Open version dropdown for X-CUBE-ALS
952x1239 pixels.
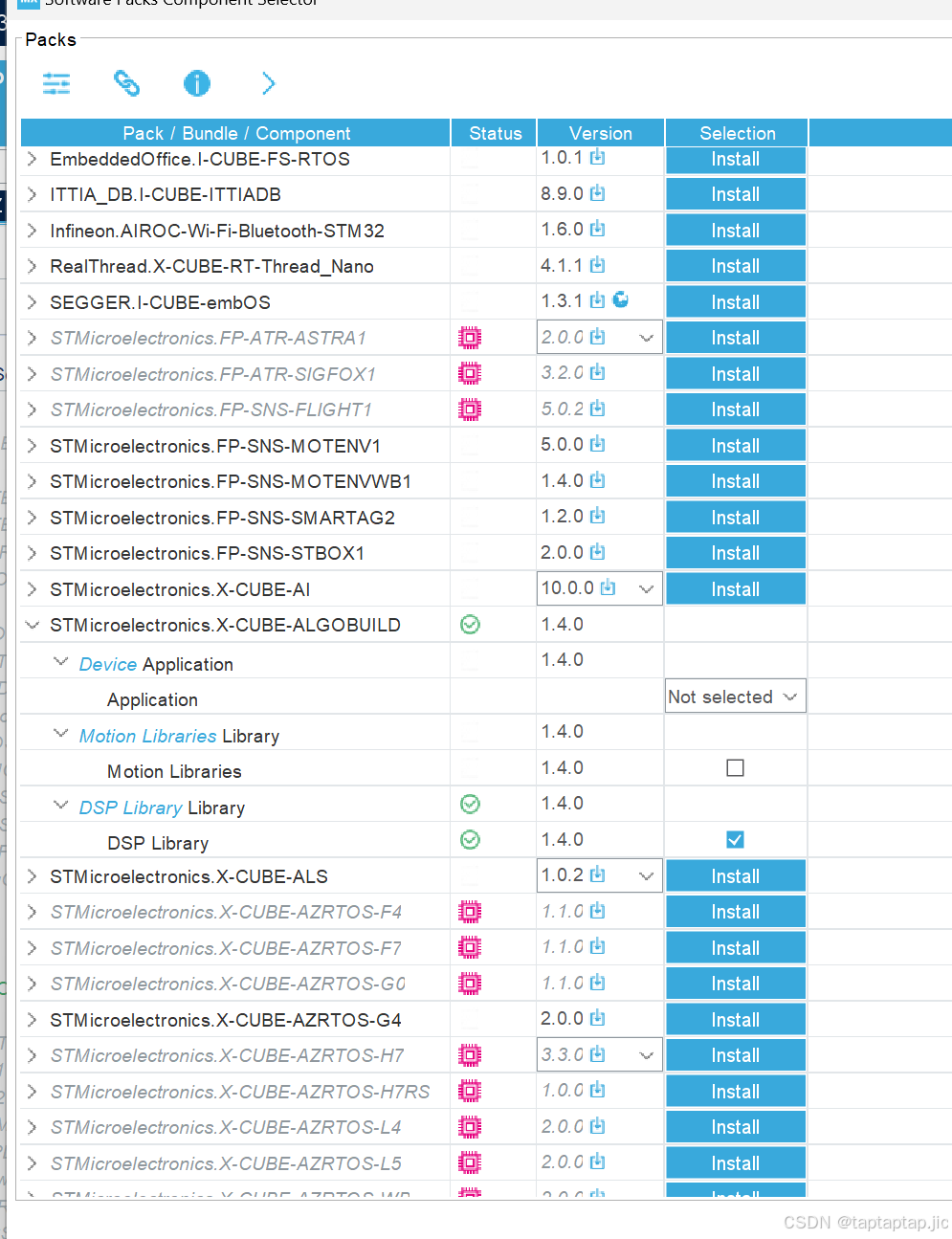pos(646,875)
